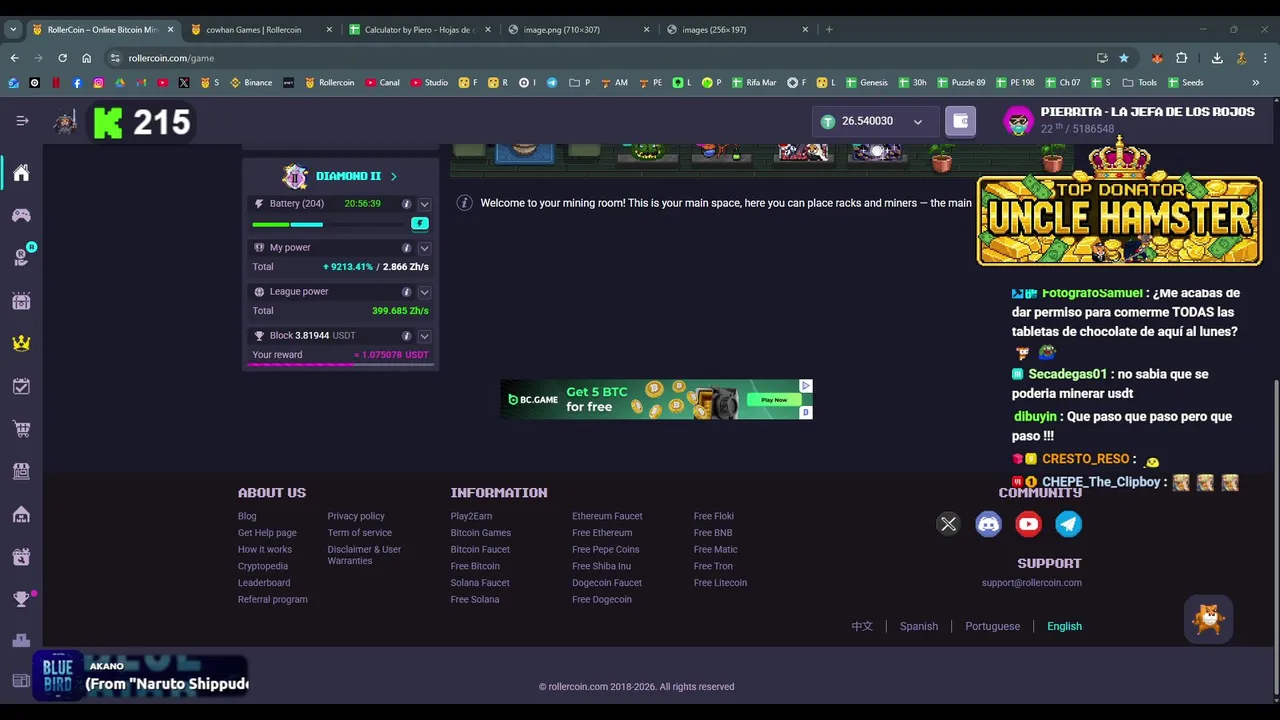Click the user avatar in header
1280x720 pixels.
click(x=1018, y=122)
